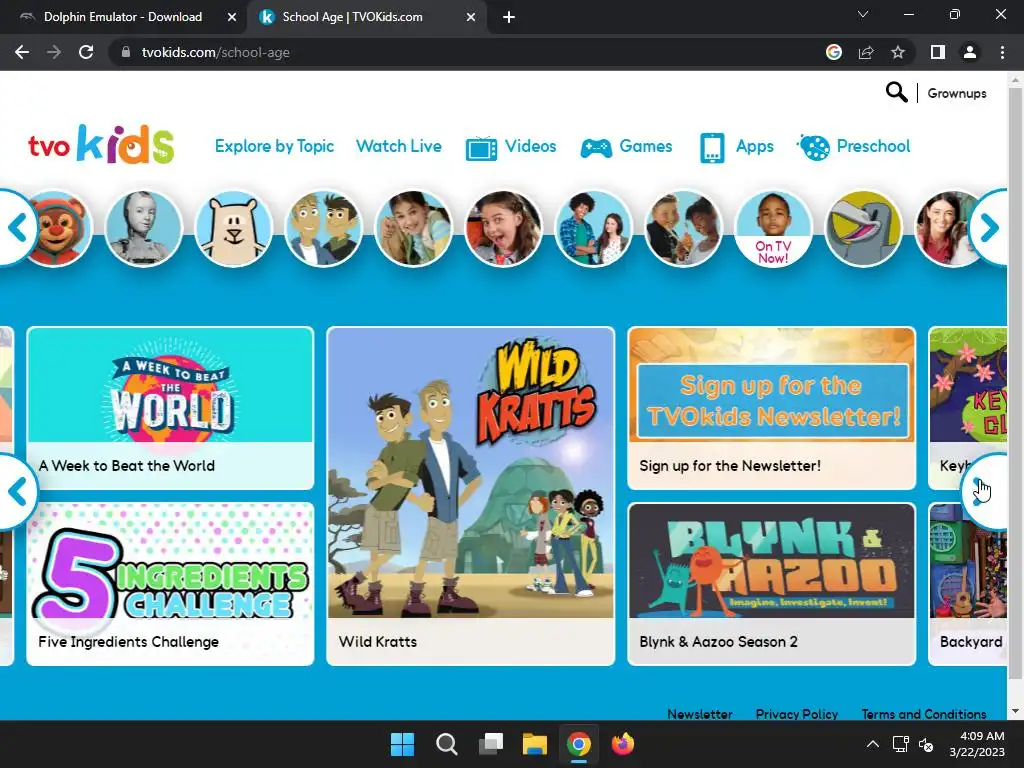Screen dimensions: 1024x768
Task: Toggle the Chrome side panel
Action: tap(938, 52)
